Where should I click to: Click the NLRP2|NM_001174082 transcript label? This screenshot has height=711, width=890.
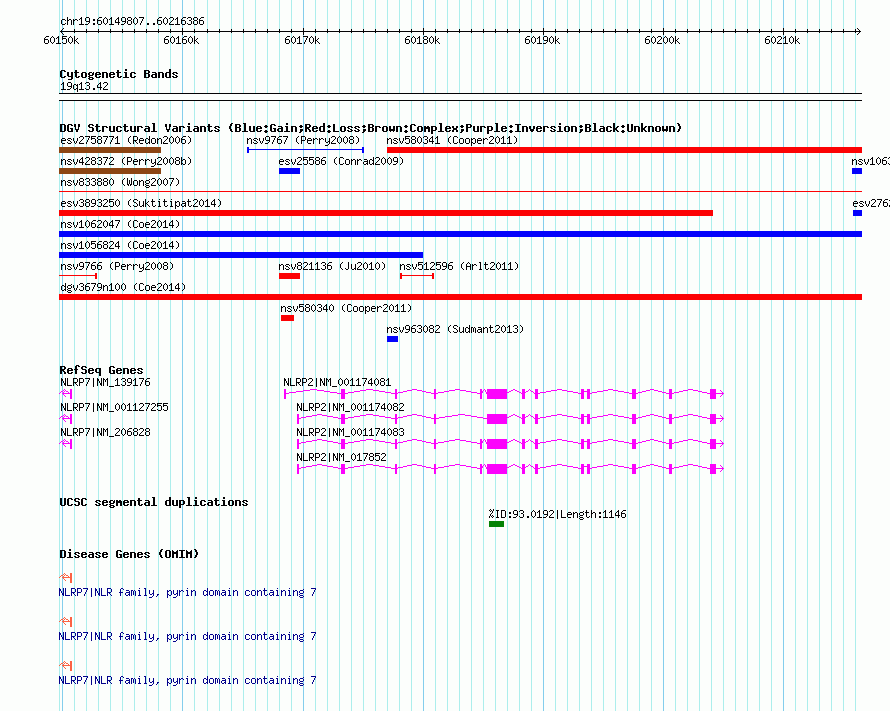[350, 407]
